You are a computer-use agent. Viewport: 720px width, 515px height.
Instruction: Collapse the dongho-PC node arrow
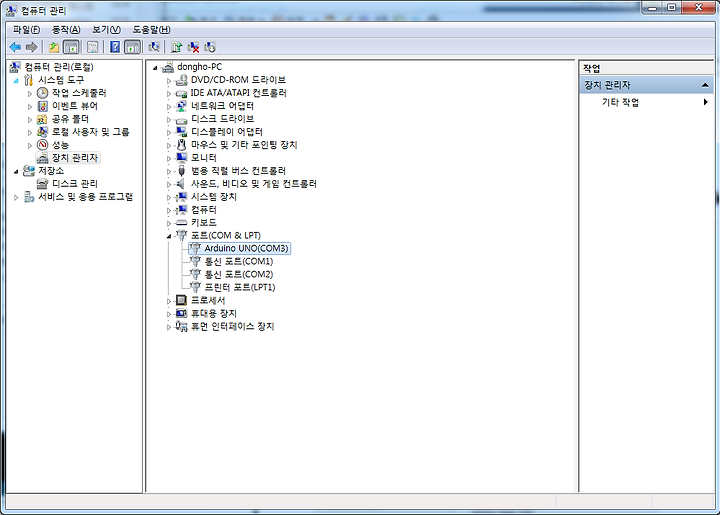155,68
